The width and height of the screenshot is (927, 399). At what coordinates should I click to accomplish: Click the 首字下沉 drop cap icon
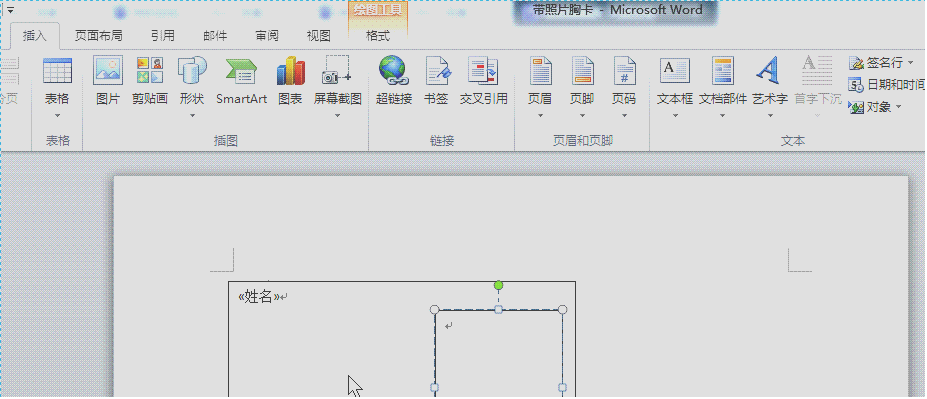(818, 71)
